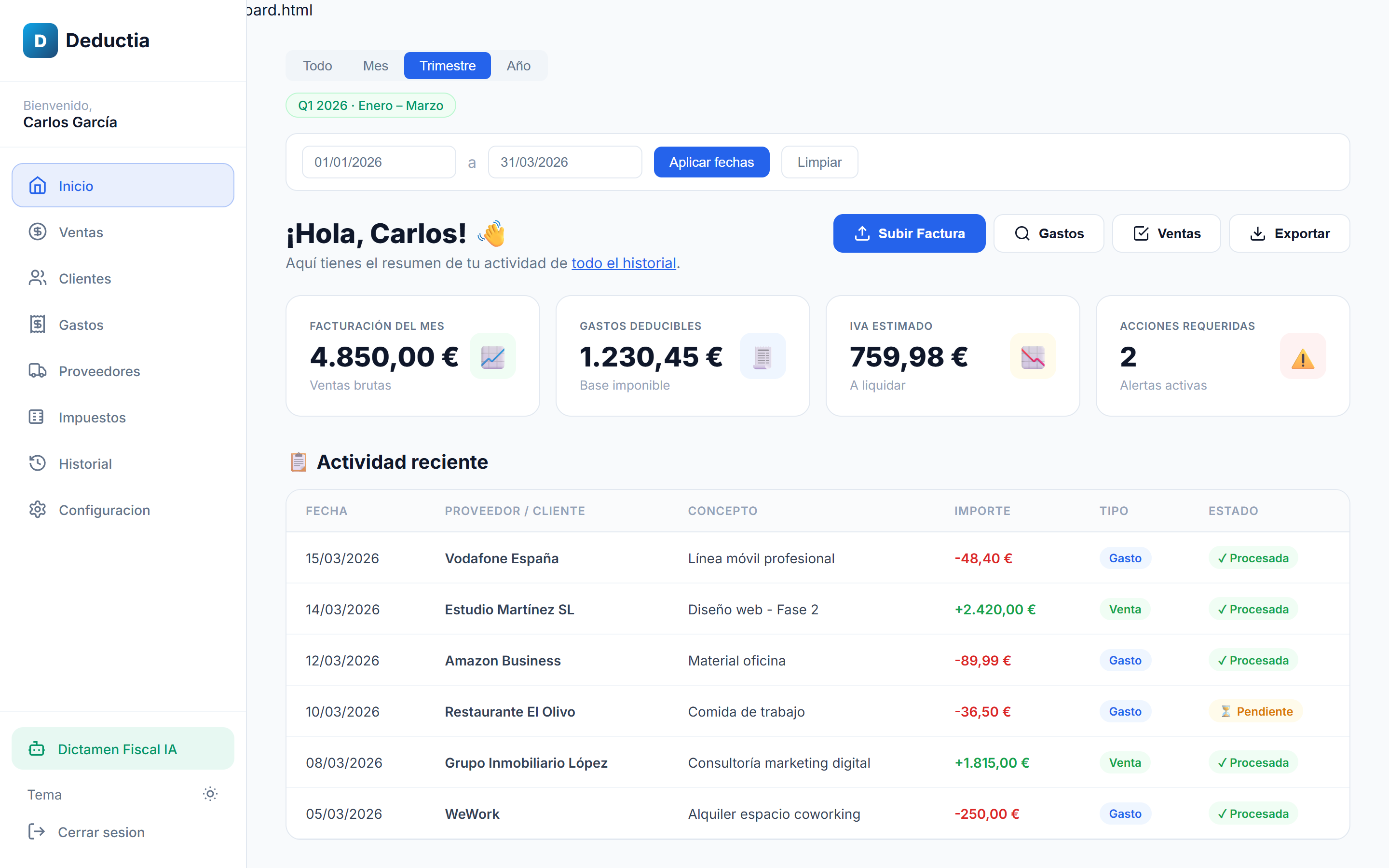Click the warning icon in Acciones Requeridas
Viewport: 1389px width, 868px height.
click(x=1302, y=356)
